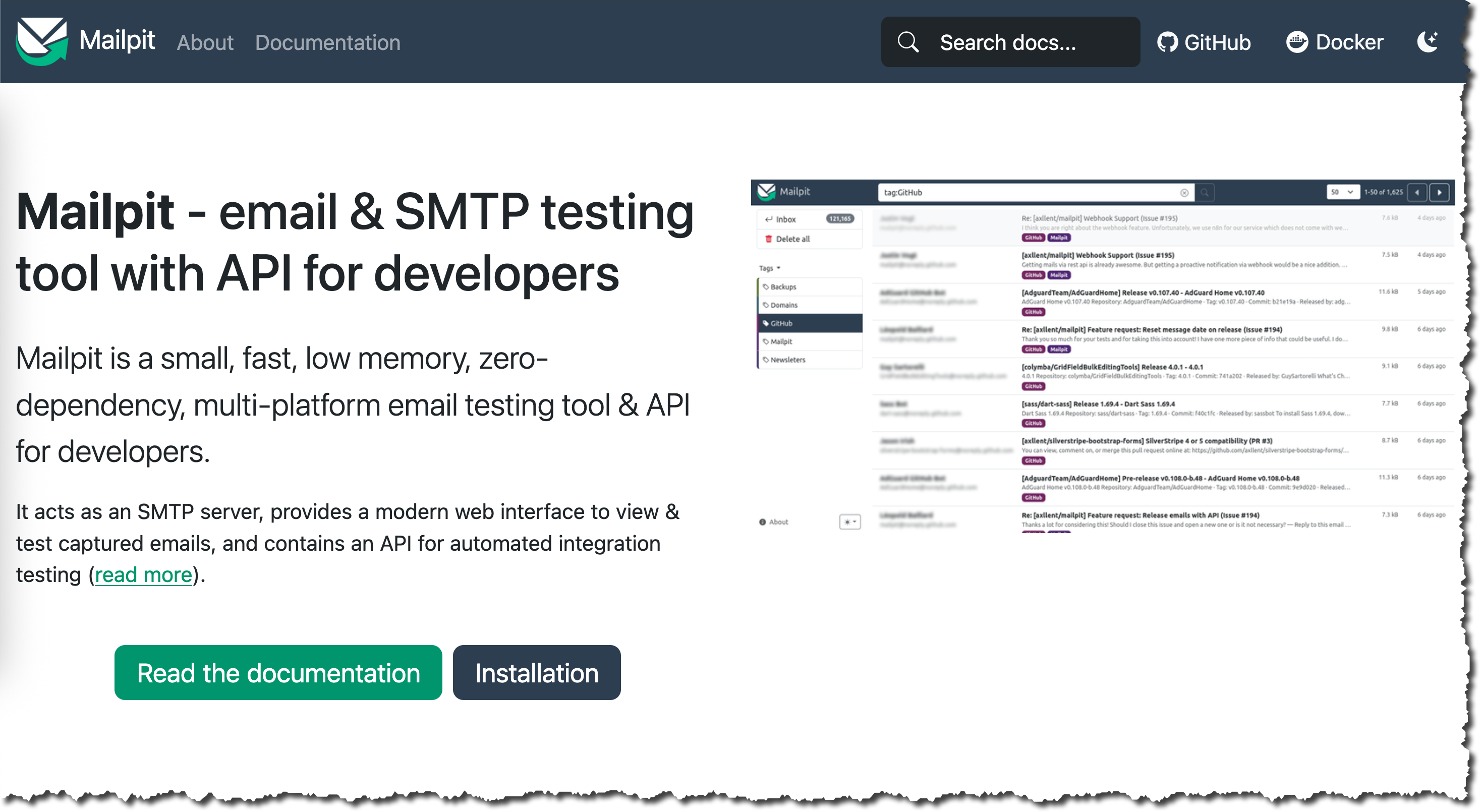Screen dimensions: 1481x812
Task: Open the Docker link in navbar
Action: tap(1334, 42)
